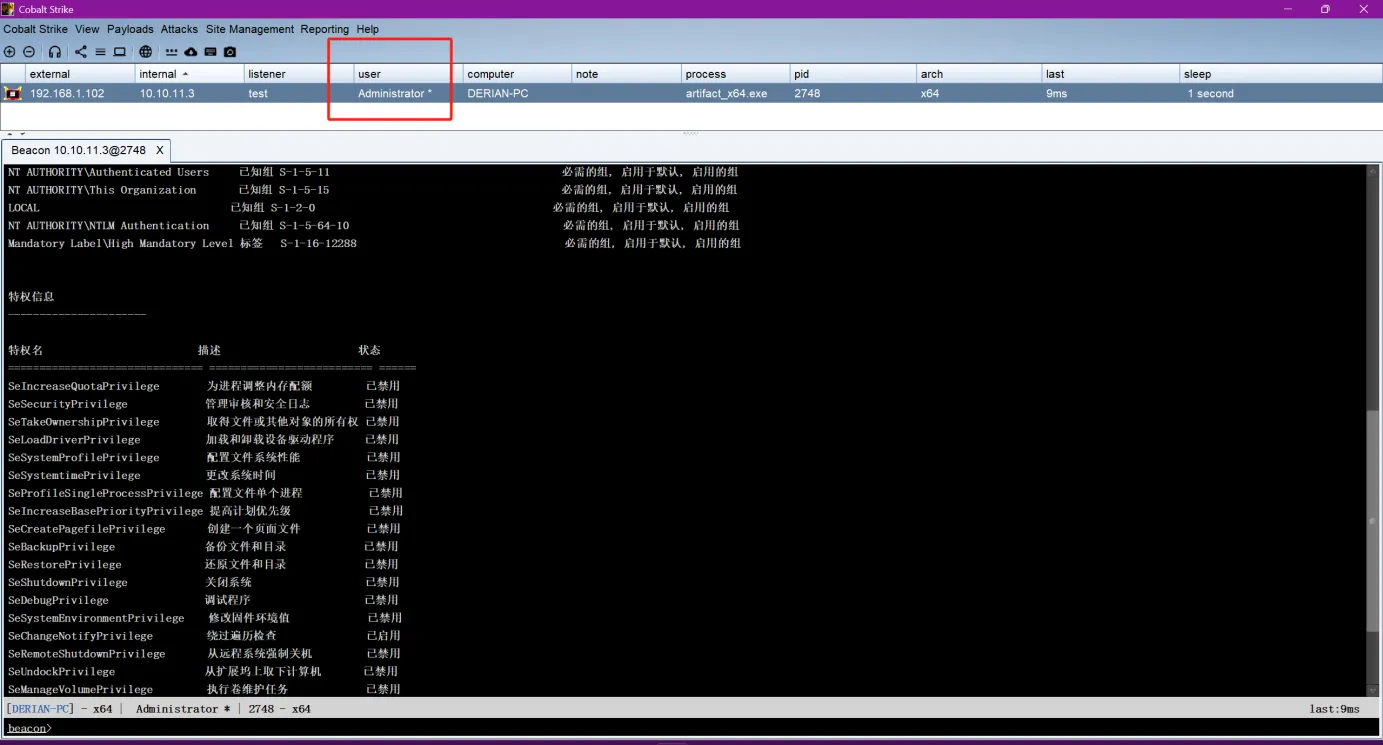Sort sessions by arch column header
This screenshot has width=1383, height=745.
(x=979, y=74)
